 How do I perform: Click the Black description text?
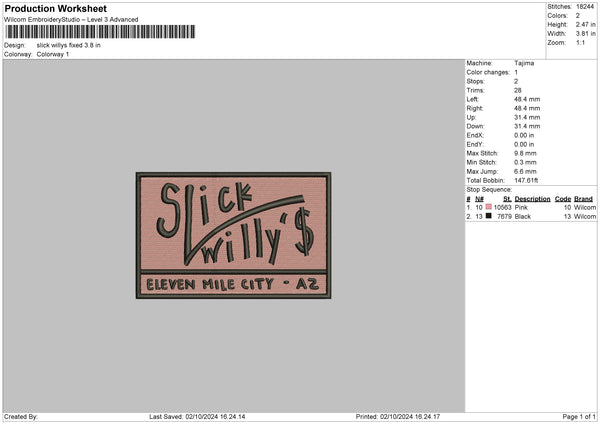522,217
